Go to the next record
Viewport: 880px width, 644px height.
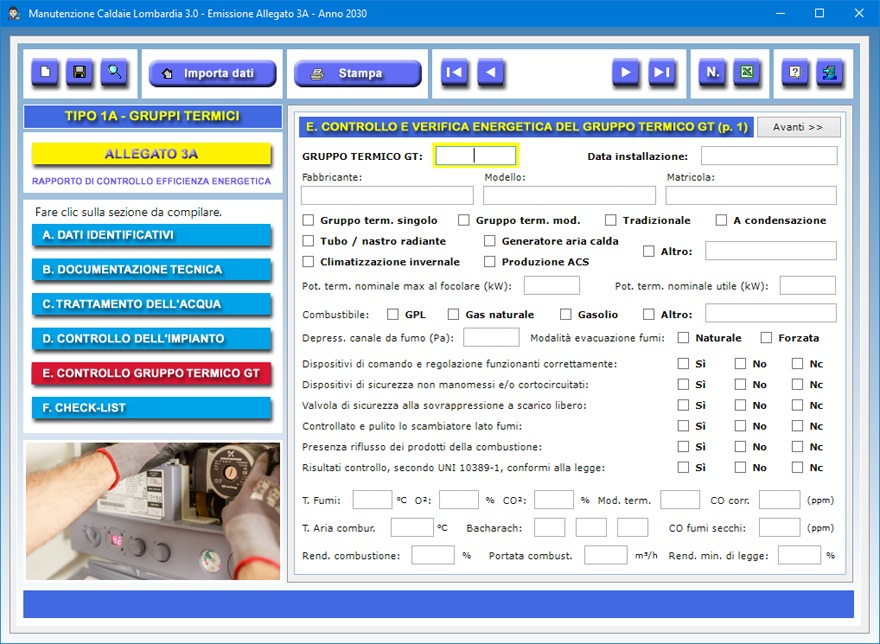pos(625,72)
